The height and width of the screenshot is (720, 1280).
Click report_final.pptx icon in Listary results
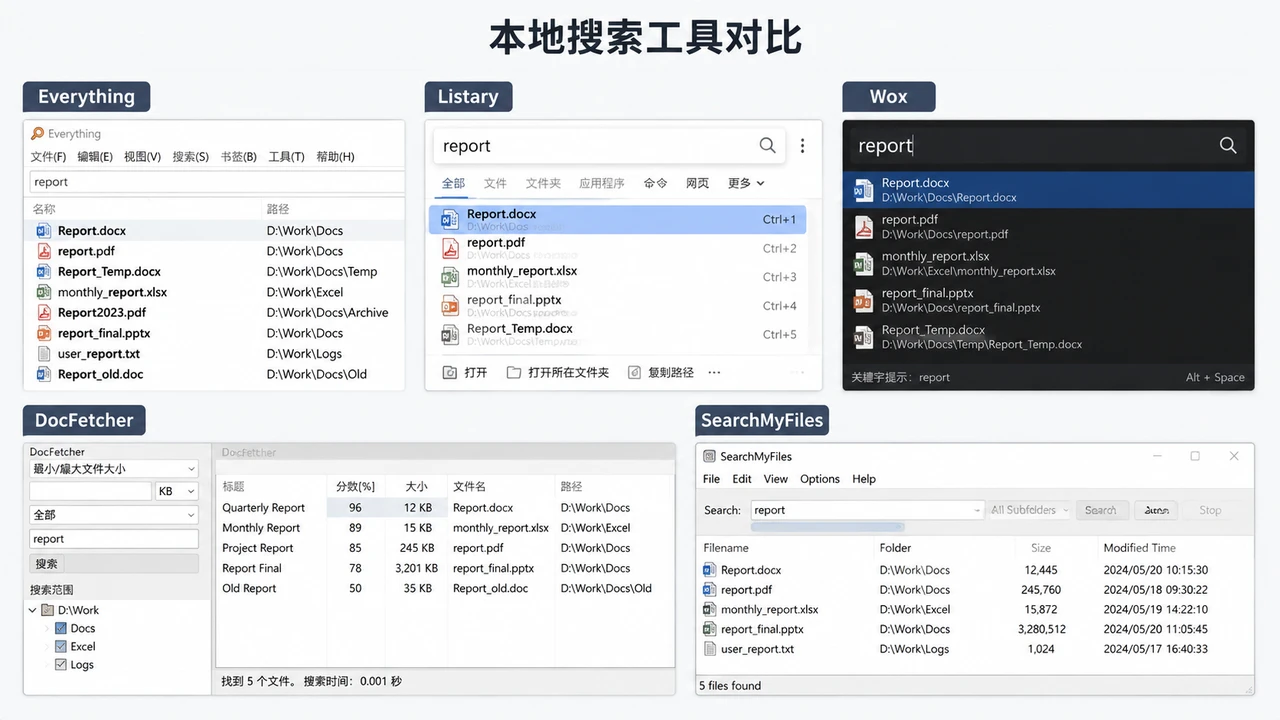450,306
